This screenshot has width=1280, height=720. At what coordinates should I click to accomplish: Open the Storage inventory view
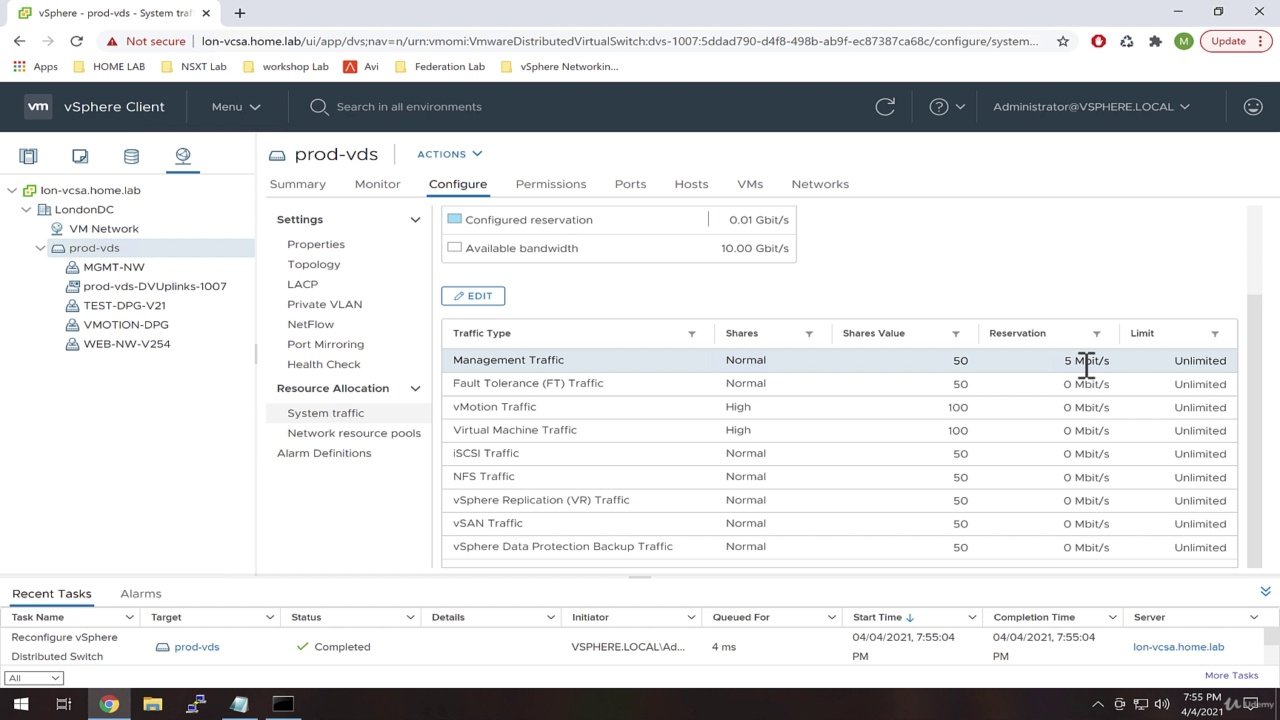click(131, 156)
